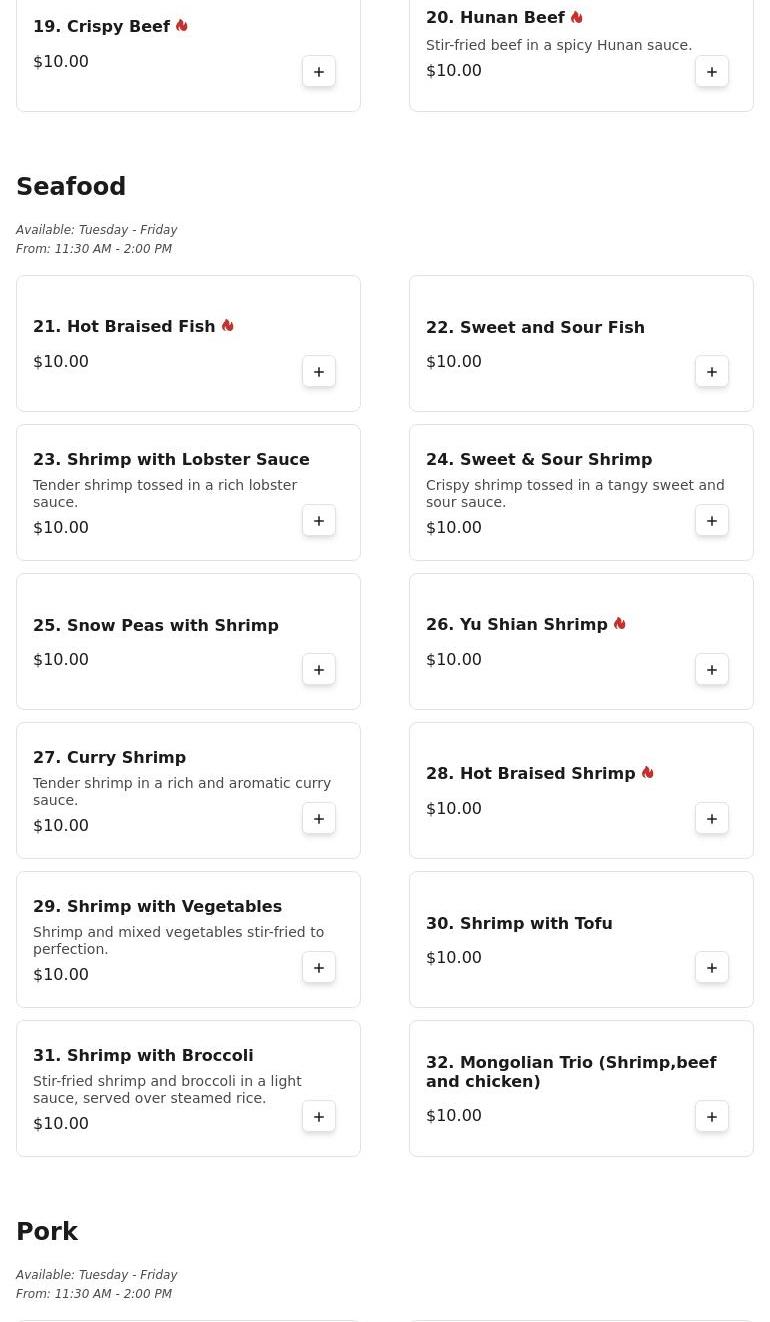This screenshot has width=770, height=1322.
Task: Add Sweet & Sour Shrimp to order
Action: click(712, 521)
